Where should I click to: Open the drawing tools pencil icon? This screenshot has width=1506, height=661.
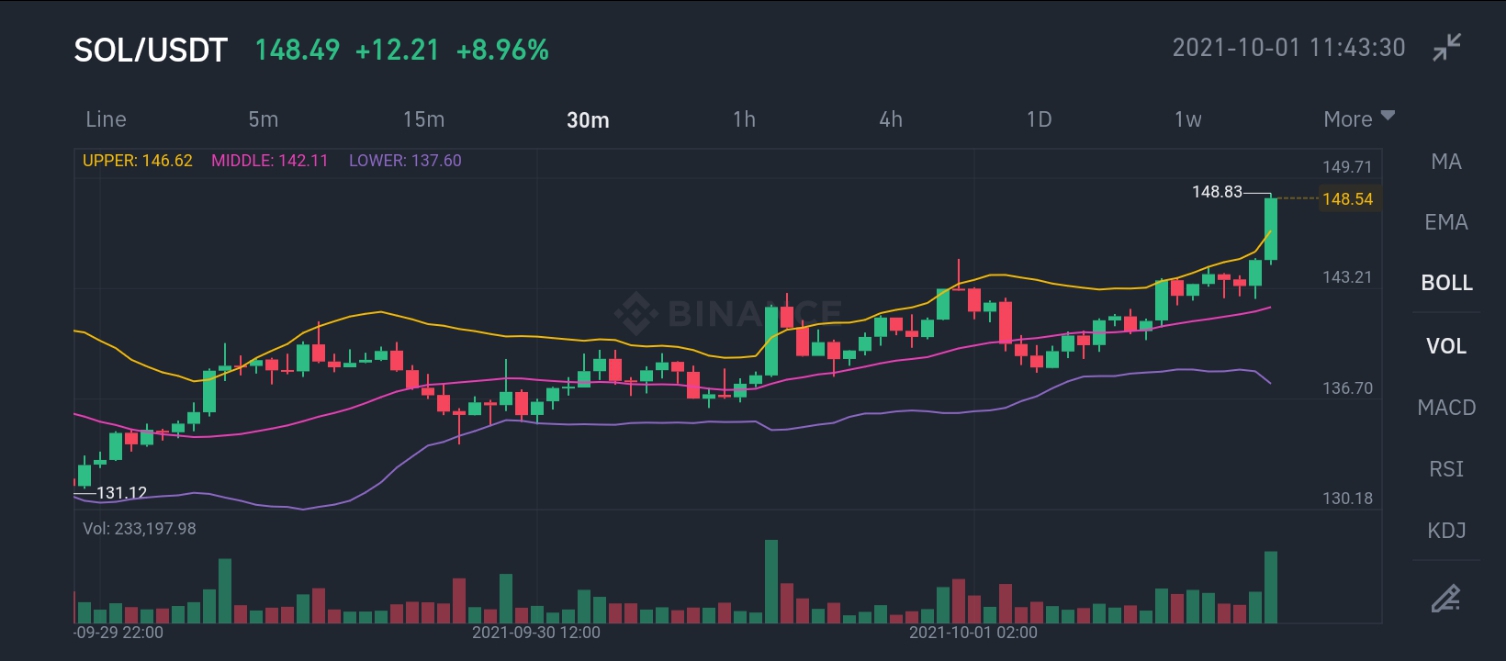coord(1446,598)
